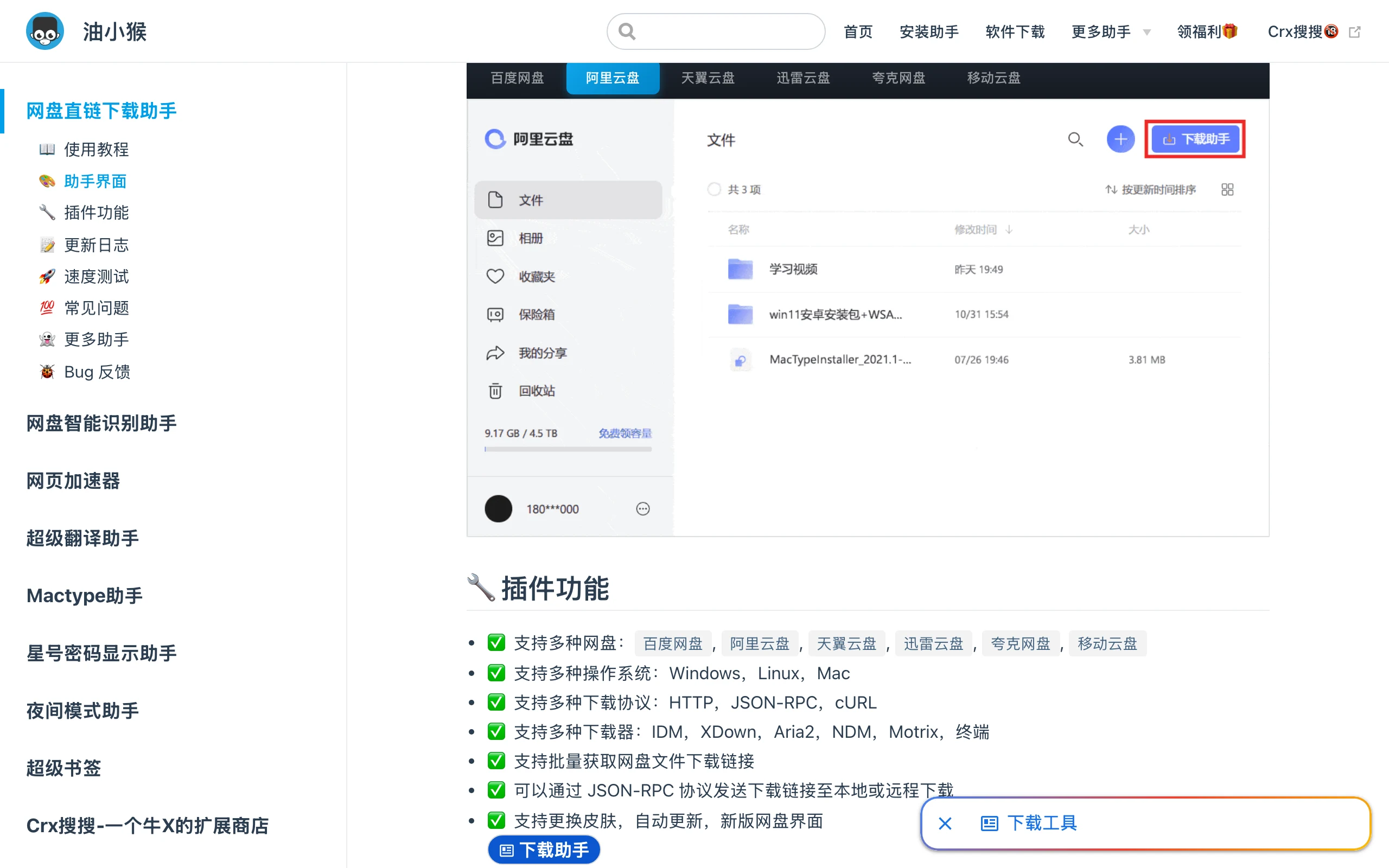This screenshot has width=1389, height=868.
Task: Open 插件功能 sidebar link
Action: point(85,213)
